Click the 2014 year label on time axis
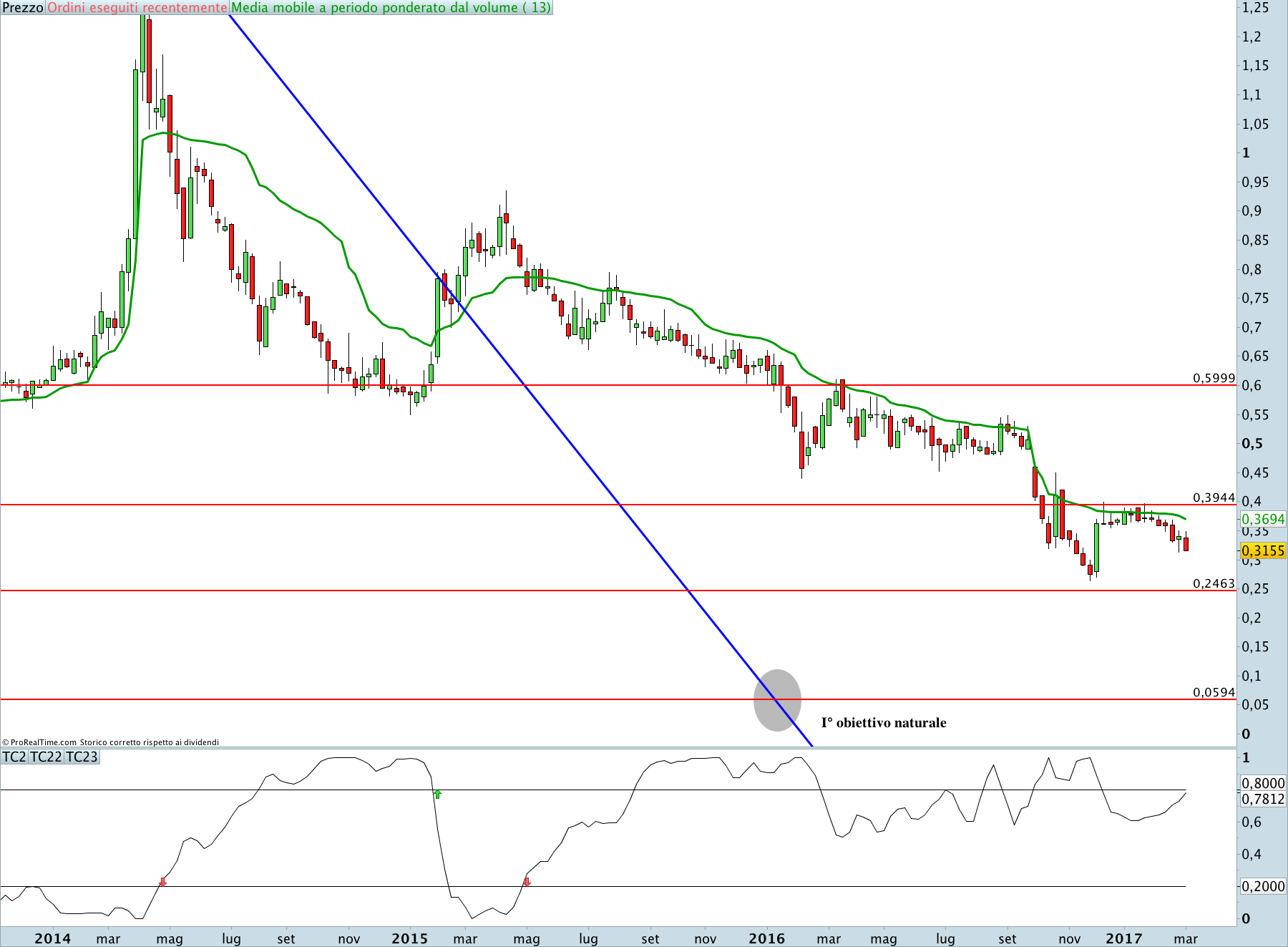 coord(53,938)
